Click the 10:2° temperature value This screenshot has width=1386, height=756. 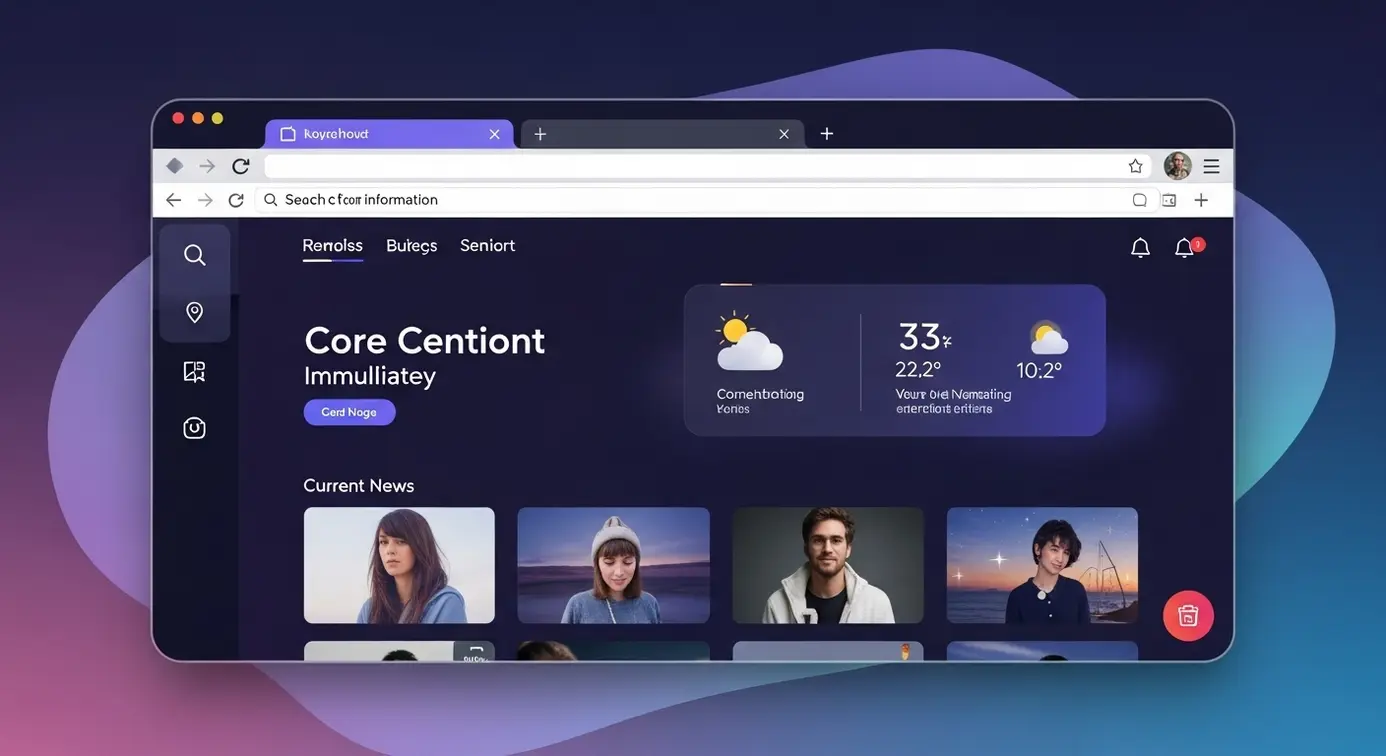(1039, 371)
